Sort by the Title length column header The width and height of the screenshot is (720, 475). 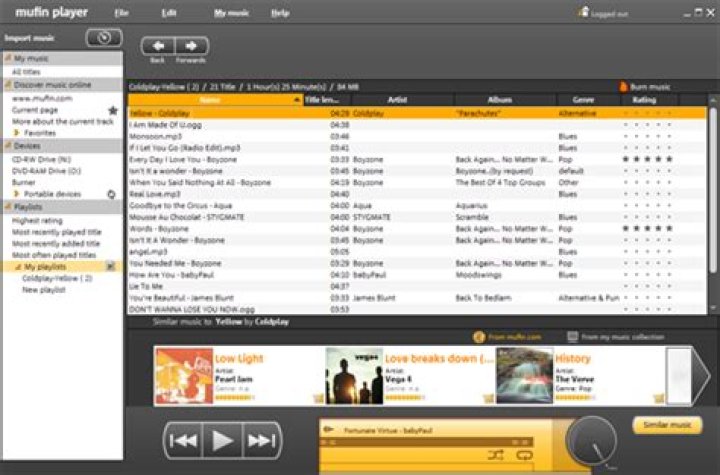tap(327, 100)
